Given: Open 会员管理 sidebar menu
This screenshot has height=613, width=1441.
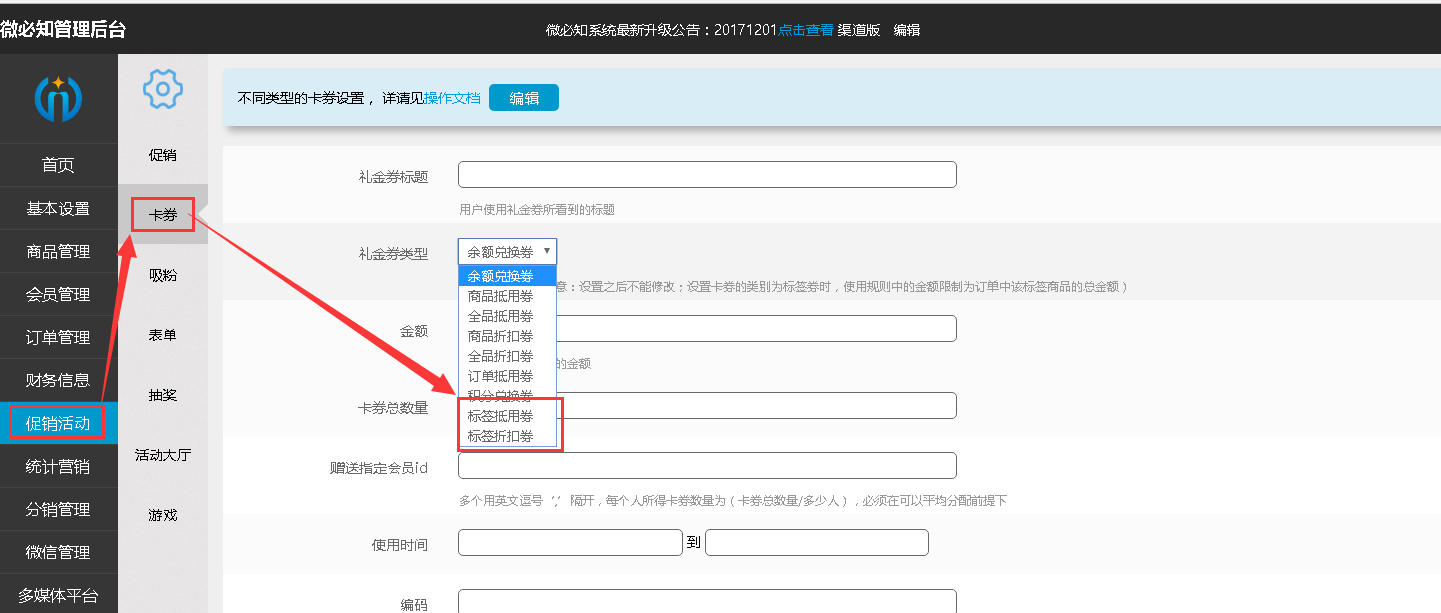Looking at the screenshot, I should click(58, 294).
